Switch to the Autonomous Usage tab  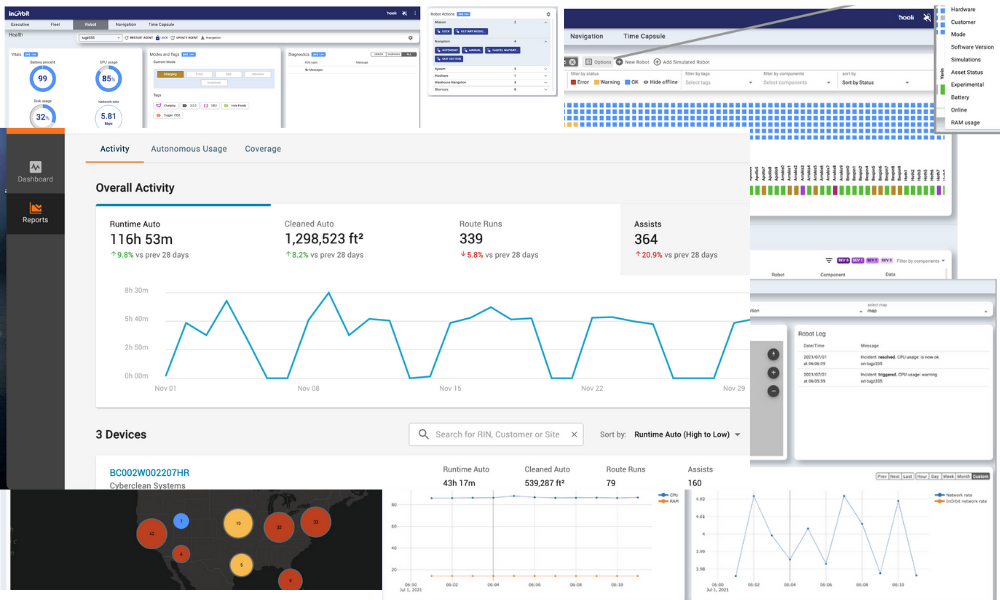coord(188,149)
